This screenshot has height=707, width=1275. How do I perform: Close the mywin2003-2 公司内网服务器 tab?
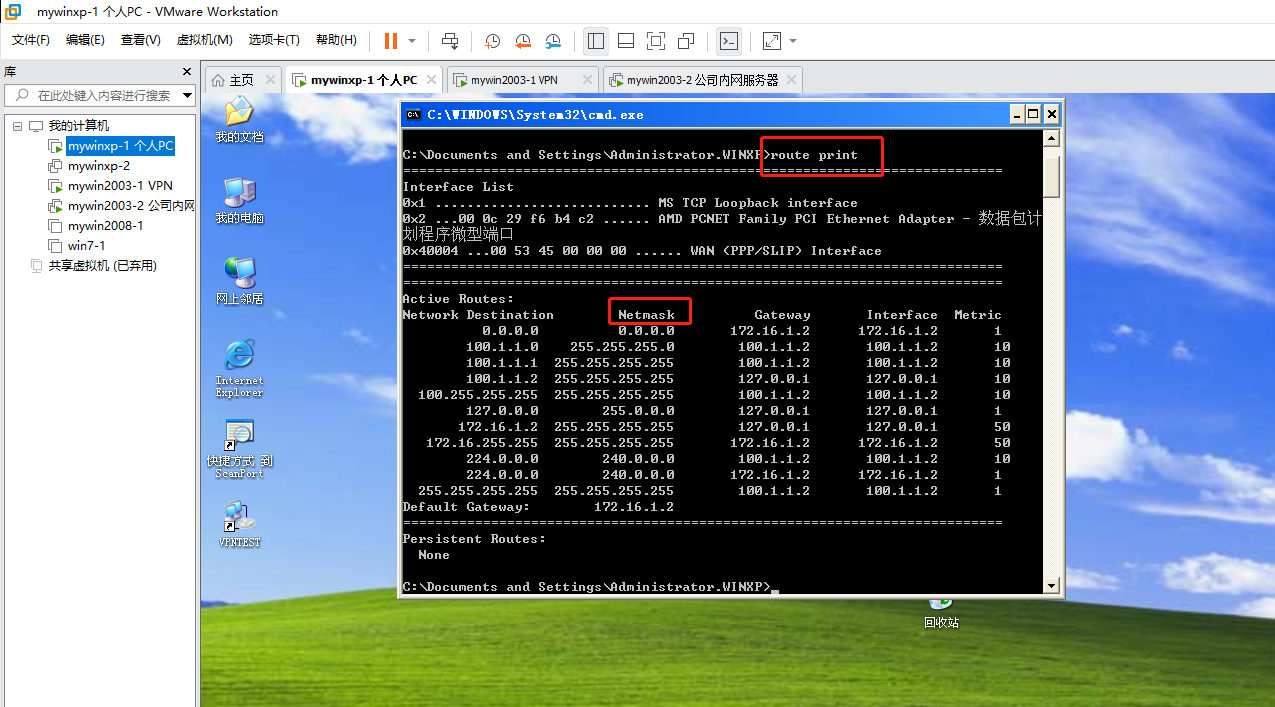pos(791,80)
